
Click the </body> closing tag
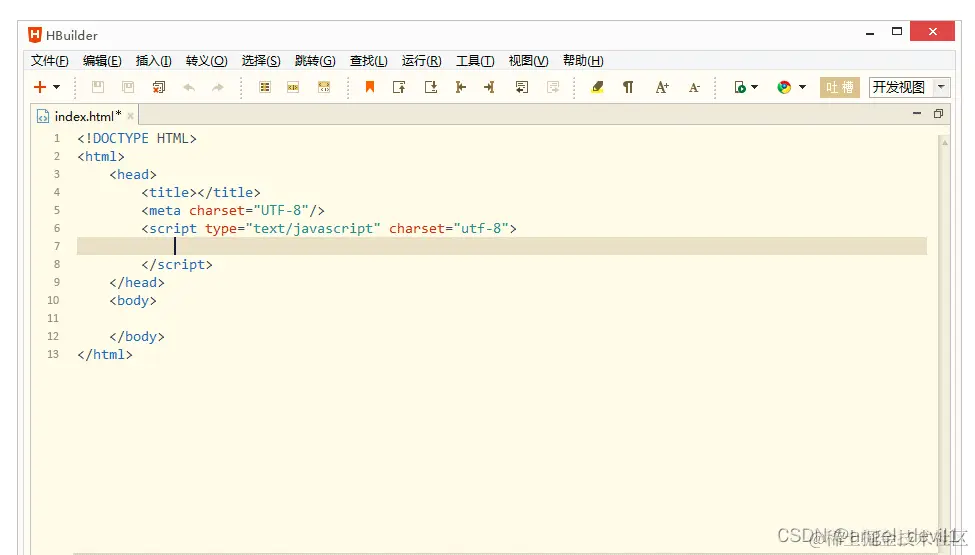pos(137,336)
